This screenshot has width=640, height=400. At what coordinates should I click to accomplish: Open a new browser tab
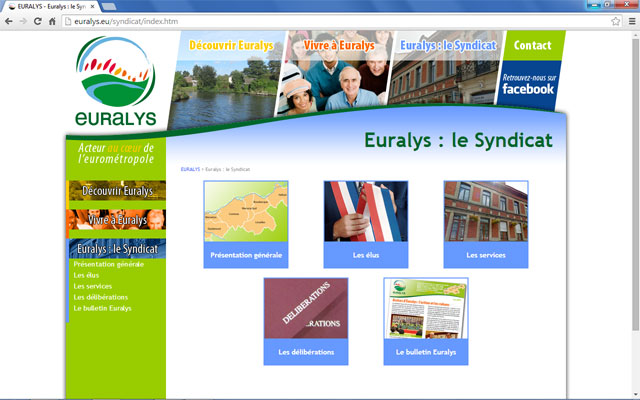109,7
